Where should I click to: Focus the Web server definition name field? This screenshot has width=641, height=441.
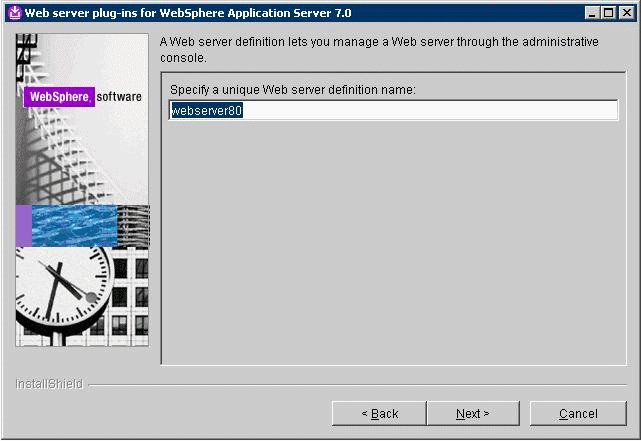393,110
